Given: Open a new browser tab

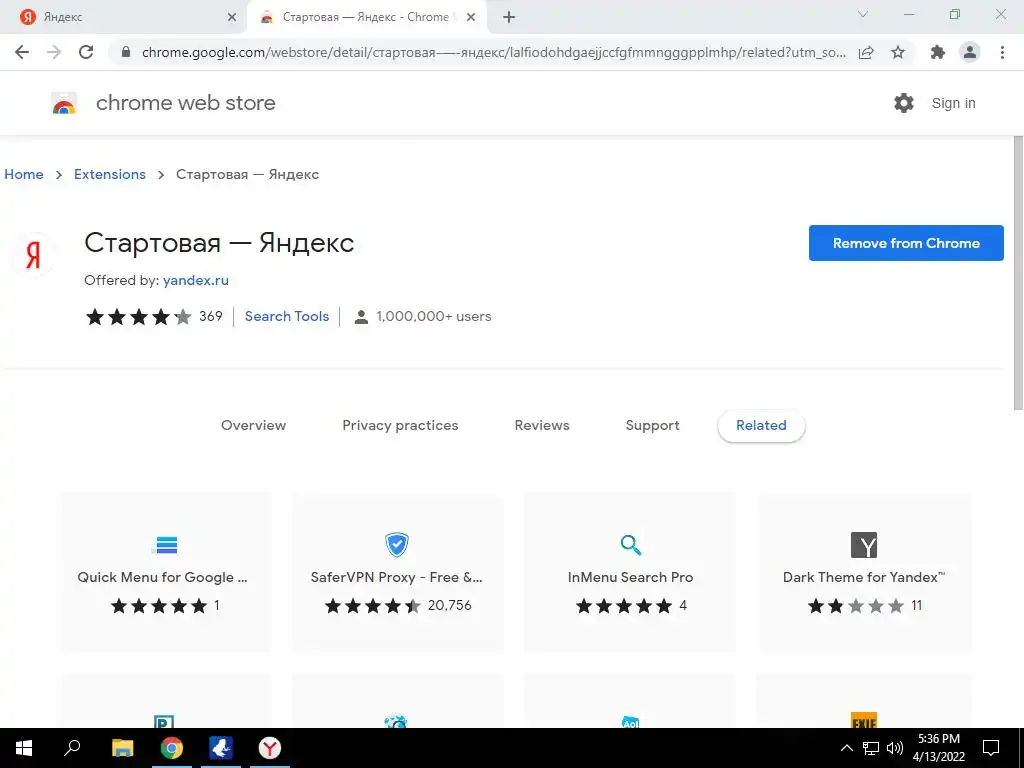Looking at the screenshot, I should pyautogui.click(x=509, y=17).
